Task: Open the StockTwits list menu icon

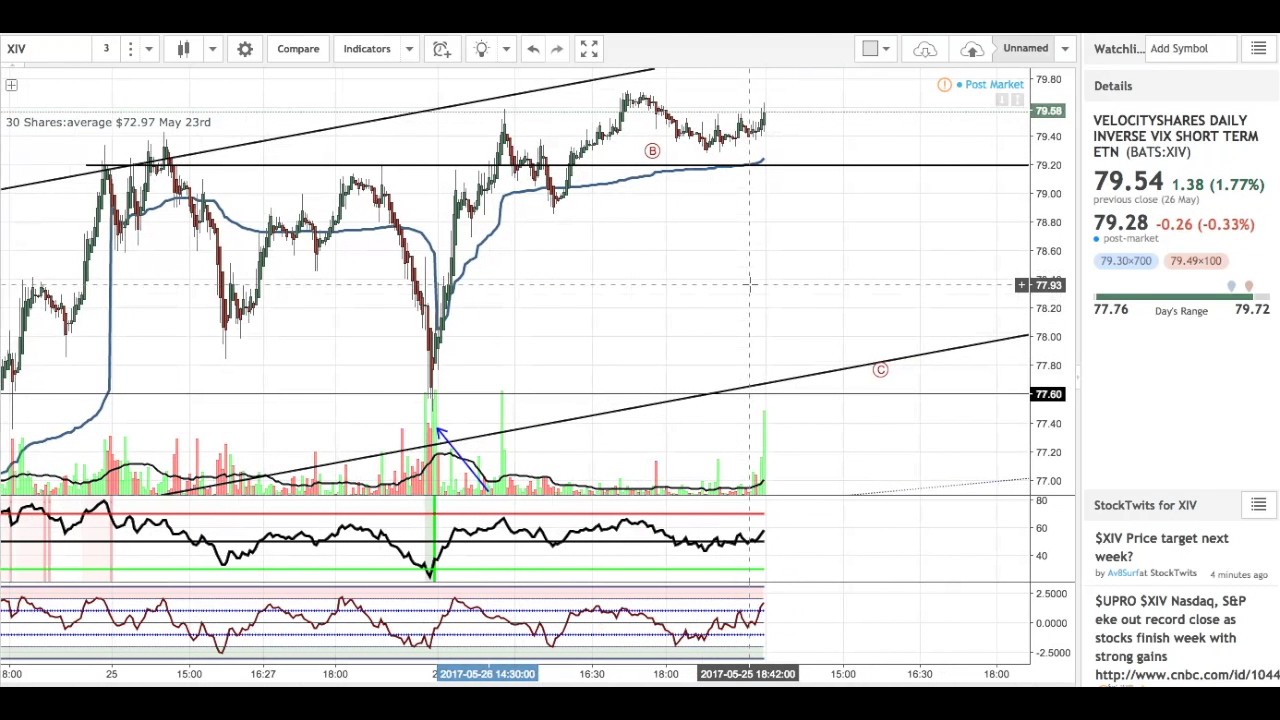Action: click(1259, 505)
